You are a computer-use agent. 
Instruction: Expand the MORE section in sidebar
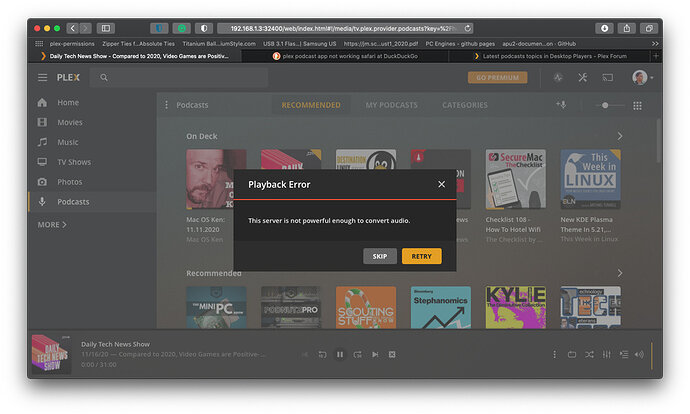tap(52, 224)
